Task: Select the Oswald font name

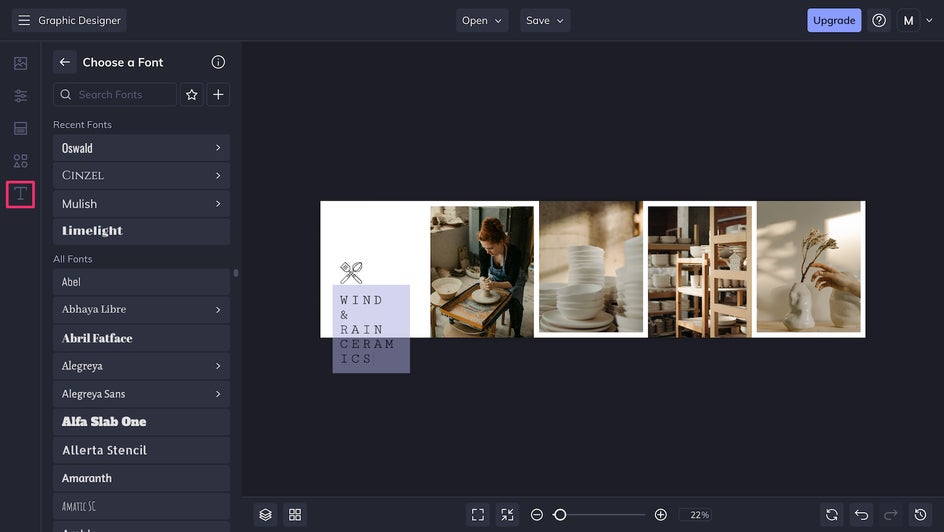Action: tap(77, 148)
